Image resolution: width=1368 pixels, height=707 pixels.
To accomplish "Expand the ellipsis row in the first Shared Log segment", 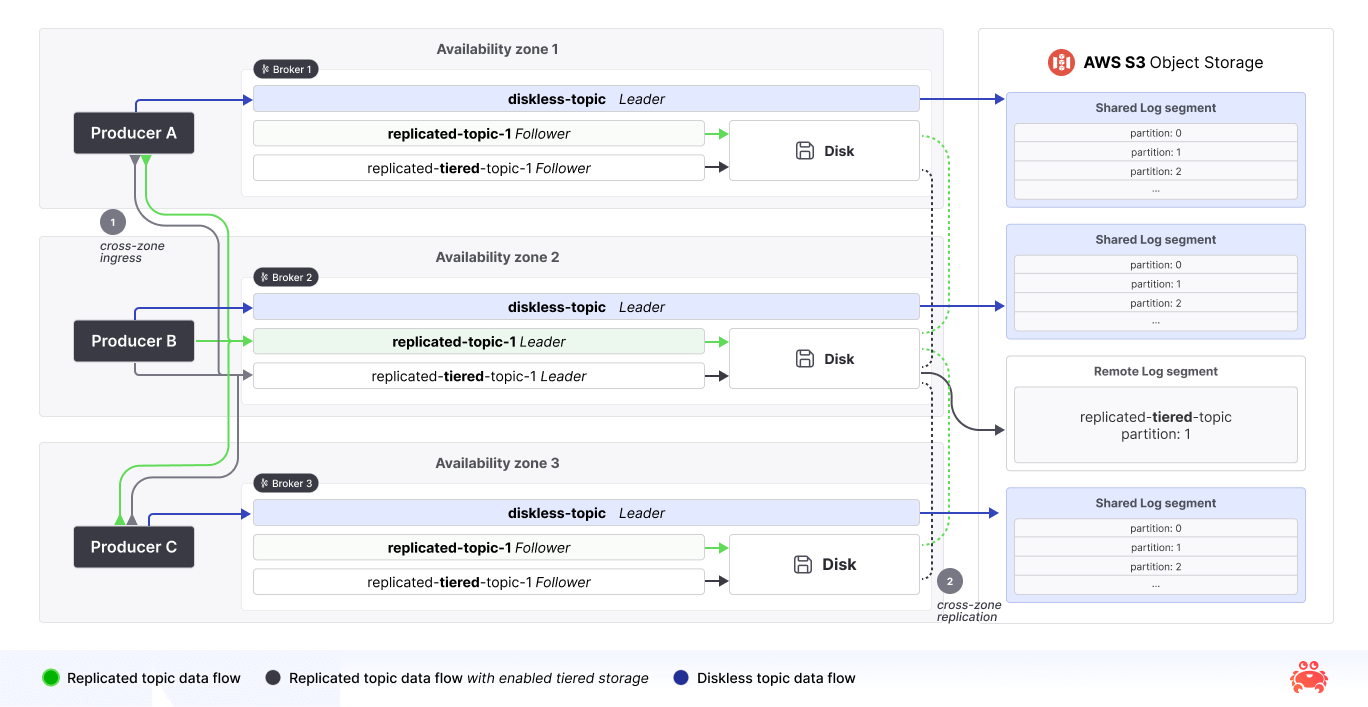I will click(x=1155, y=189).
